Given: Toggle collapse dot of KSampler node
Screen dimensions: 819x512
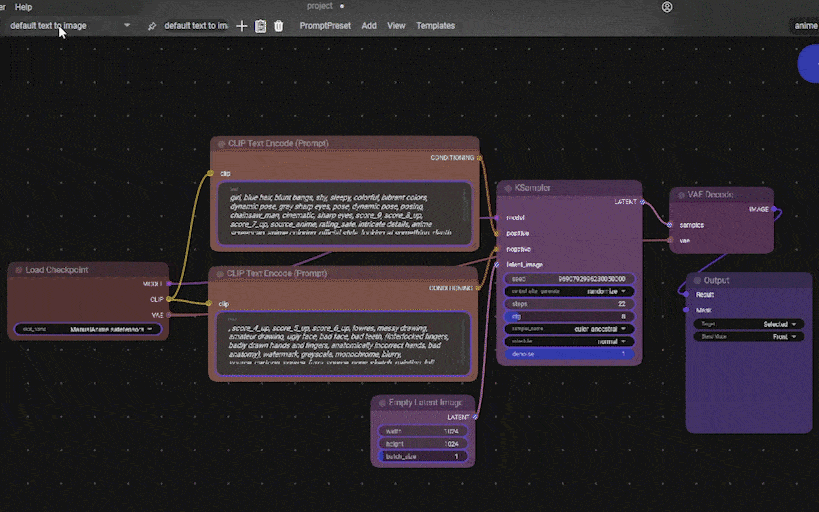Looking at the screenshot, I should (x=508, y=188).
